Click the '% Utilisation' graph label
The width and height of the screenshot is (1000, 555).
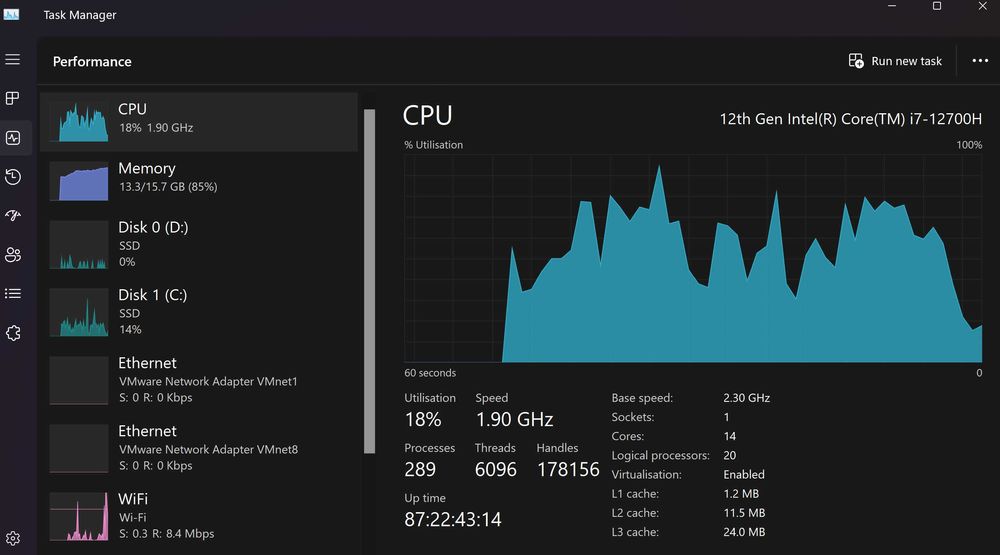click(434, 145)
